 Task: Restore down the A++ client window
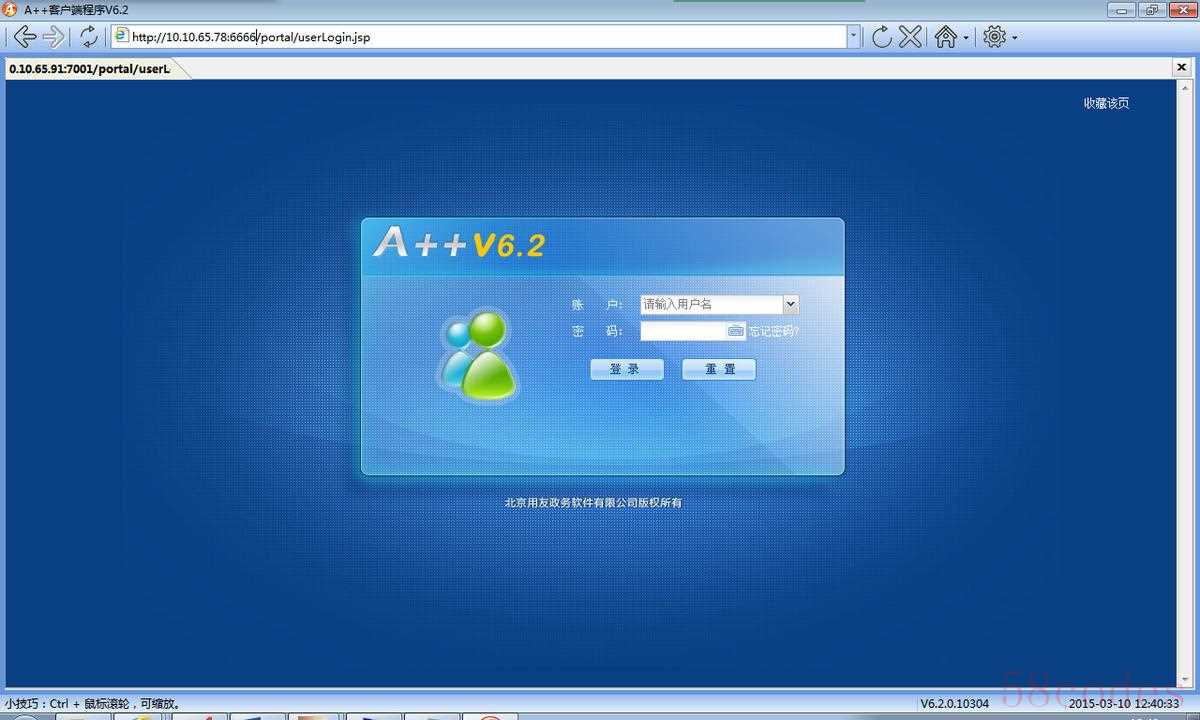coord(1151,9)
